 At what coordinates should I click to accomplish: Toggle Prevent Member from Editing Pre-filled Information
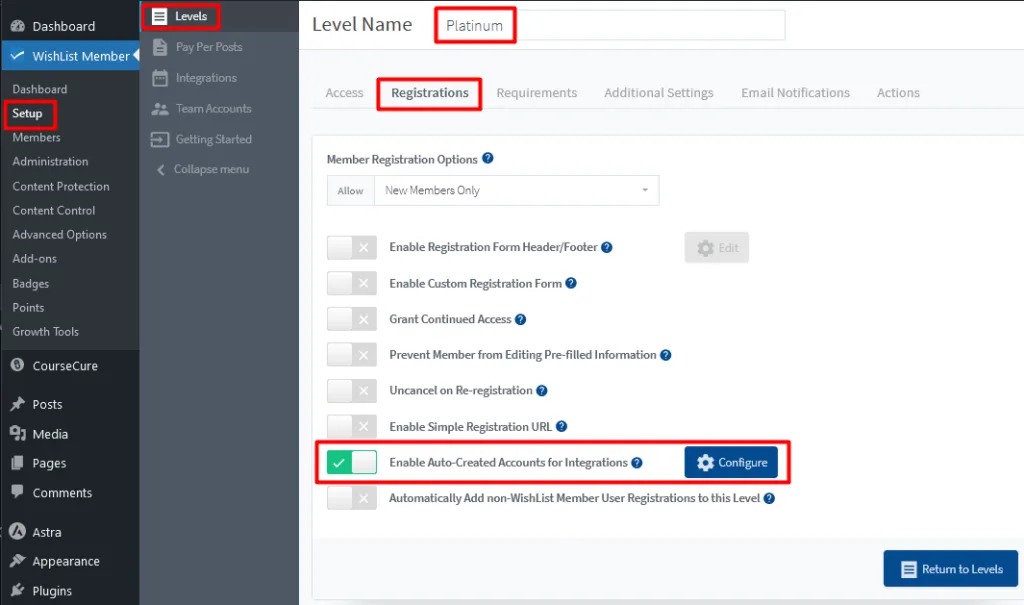352,355
